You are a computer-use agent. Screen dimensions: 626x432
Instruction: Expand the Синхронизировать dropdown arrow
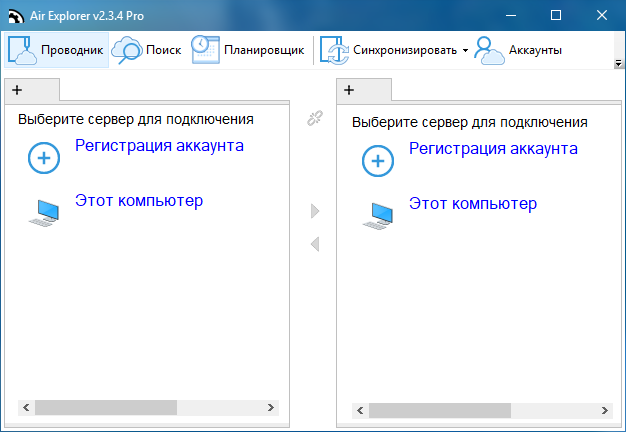pyautogui.click(x=465, y=50)
